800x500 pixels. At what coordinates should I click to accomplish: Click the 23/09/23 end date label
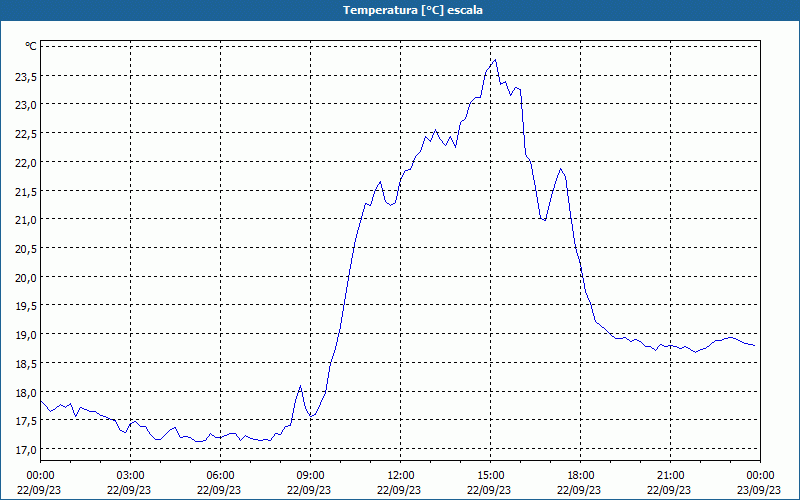click(760, 490)
